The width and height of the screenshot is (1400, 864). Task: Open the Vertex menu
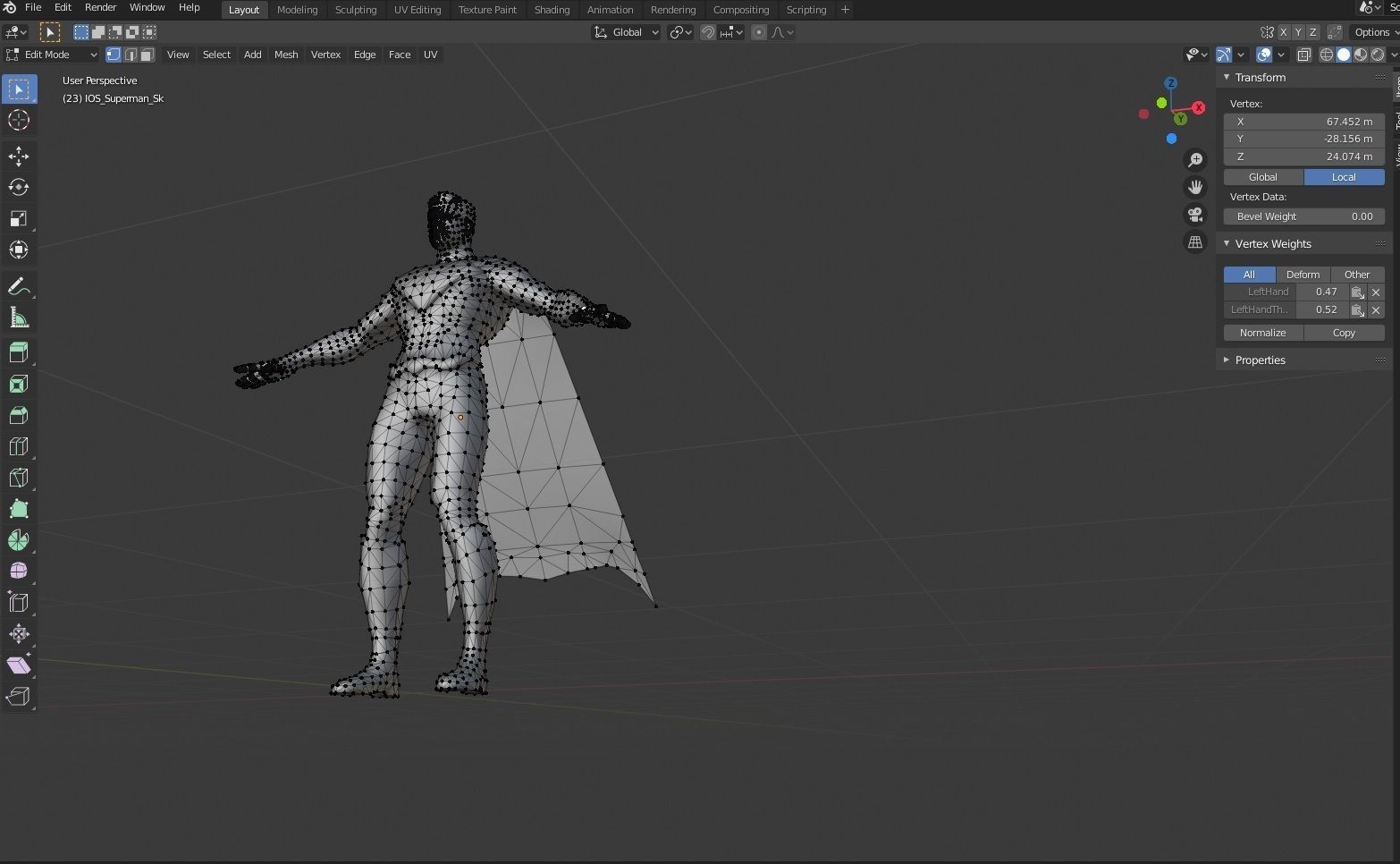pos(325,55)
